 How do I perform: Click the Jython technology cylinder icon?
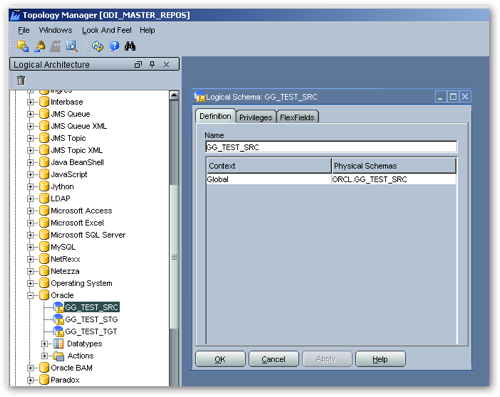coord(44,186)
